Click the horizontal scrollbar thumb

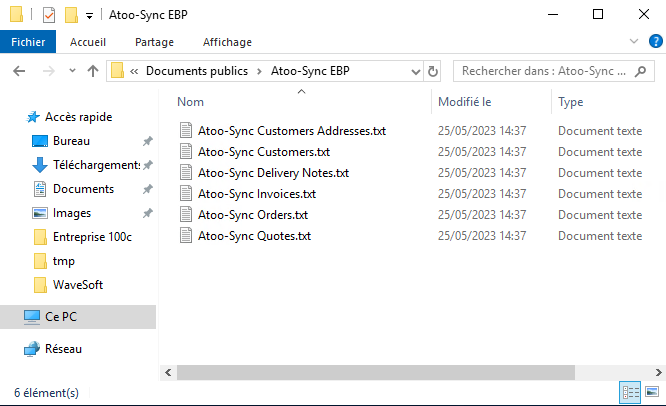[x=376, y=372]
